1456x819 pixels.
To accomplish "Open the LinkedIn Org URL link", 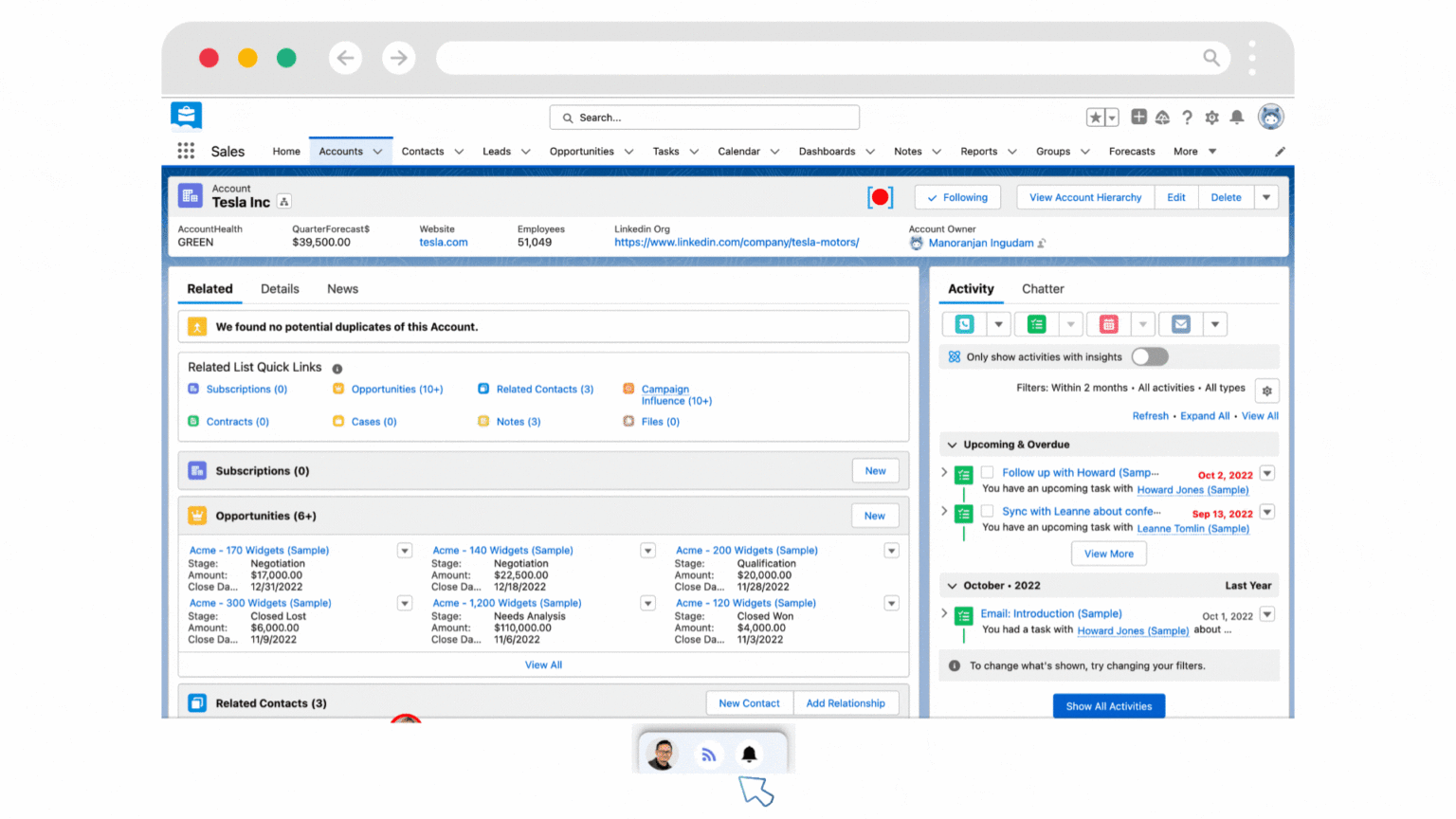I will tap(737, 243).
